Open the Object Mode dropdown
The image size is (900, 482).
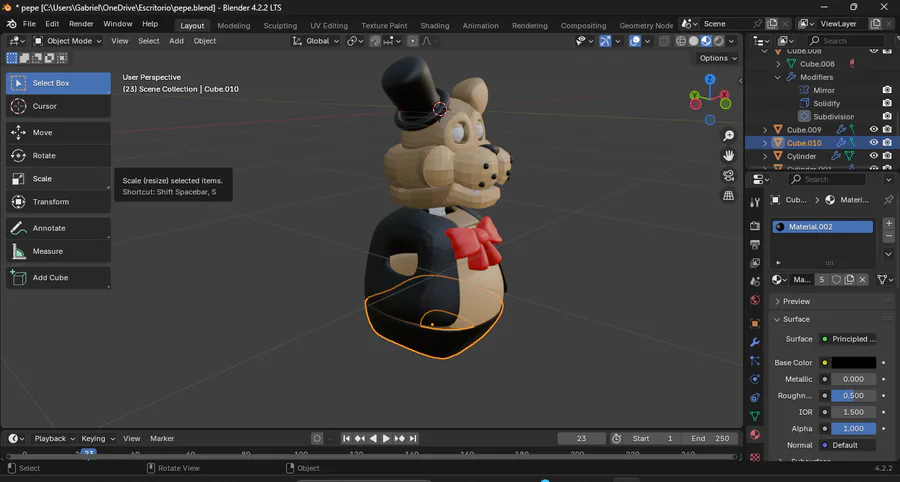[67, 41]
